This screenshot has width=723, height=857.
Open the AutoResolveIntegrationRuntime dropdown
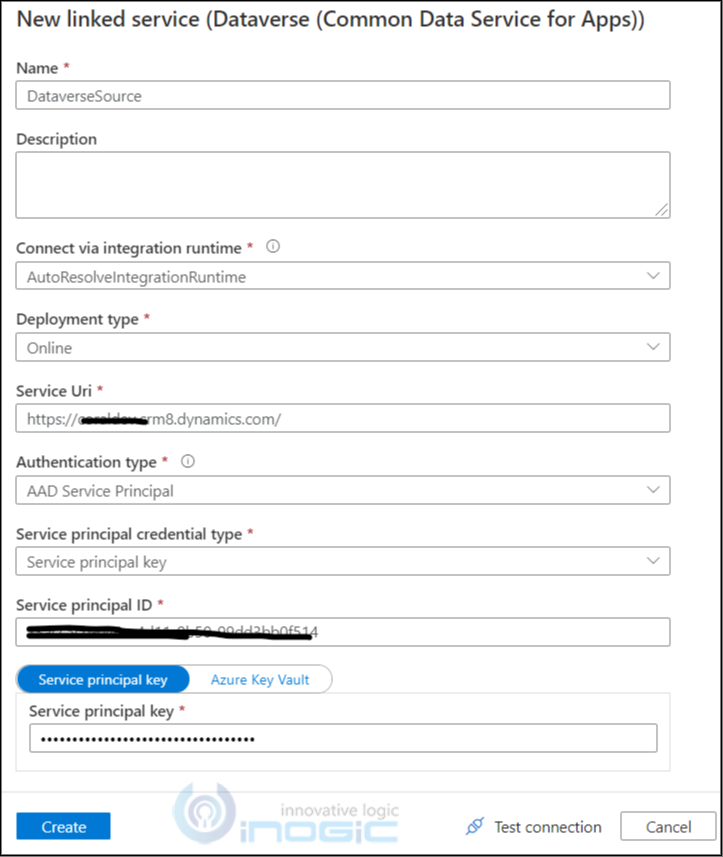click(x=343, y=276)
